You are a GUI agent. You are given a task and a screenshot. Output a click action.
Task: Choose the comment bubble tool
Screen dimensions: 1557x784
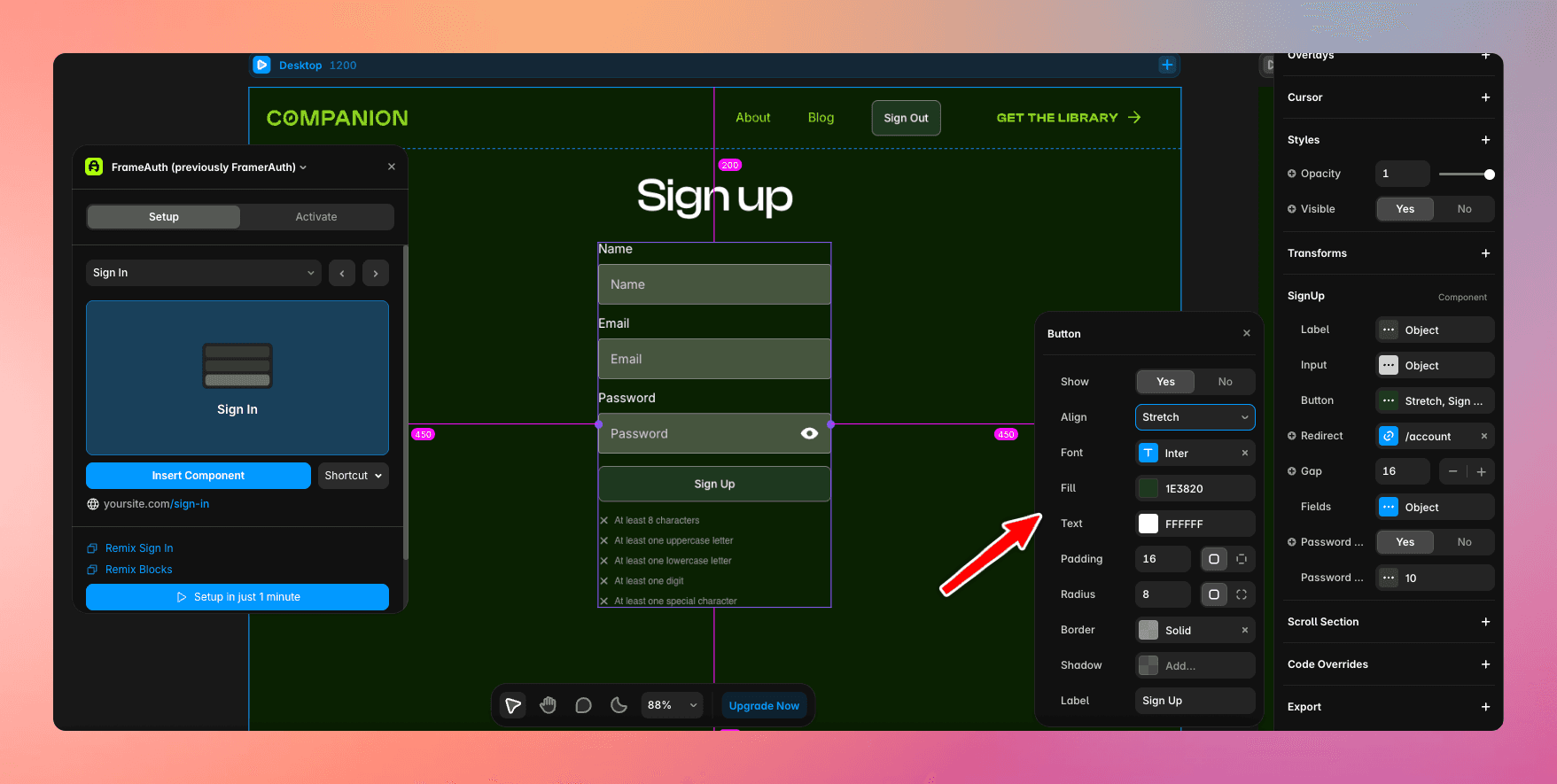583,705
